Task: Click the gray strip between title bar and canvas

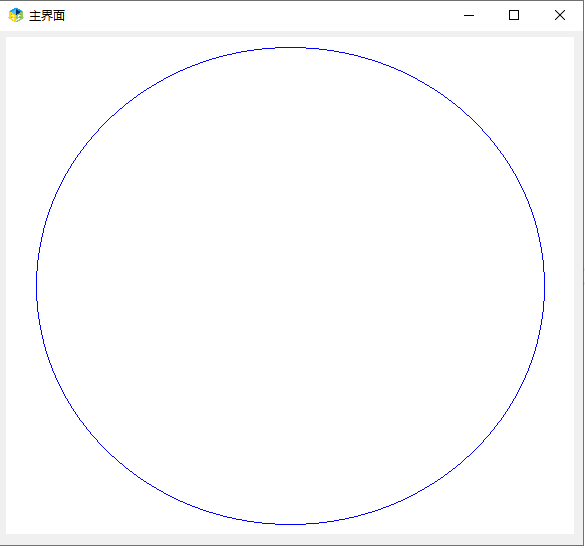Action: 290,34
